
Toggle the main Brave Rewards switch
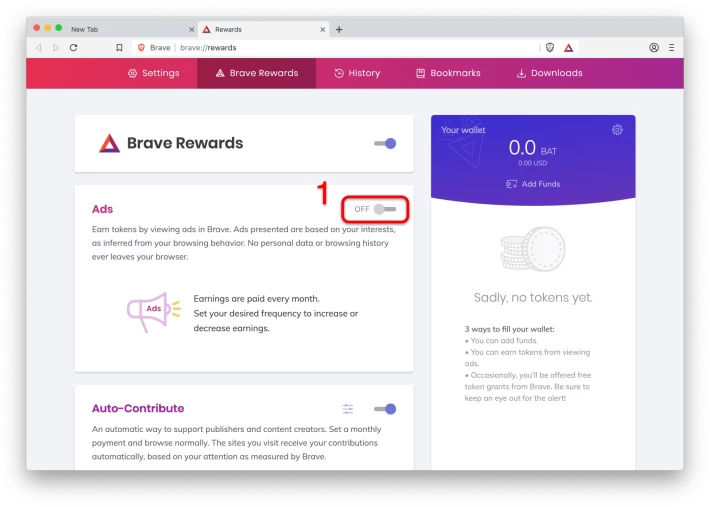tap(385, 143)
